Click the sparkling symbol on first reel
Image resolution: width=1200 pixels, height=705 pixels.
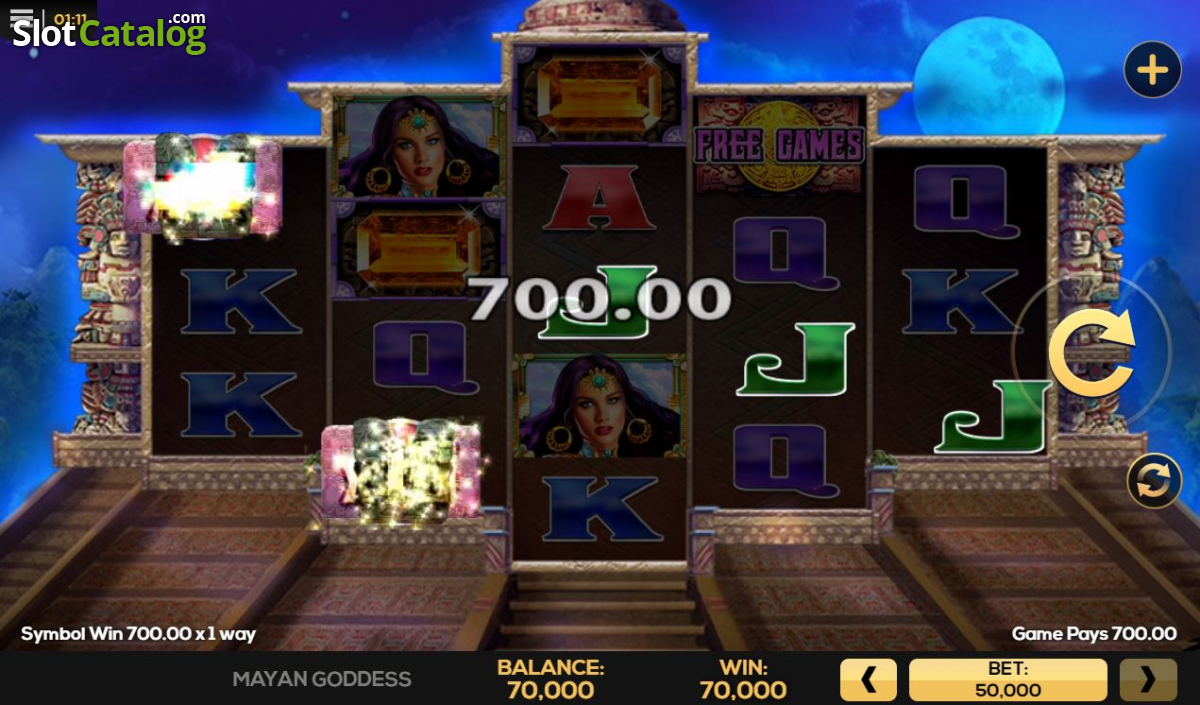pos(203,187)
